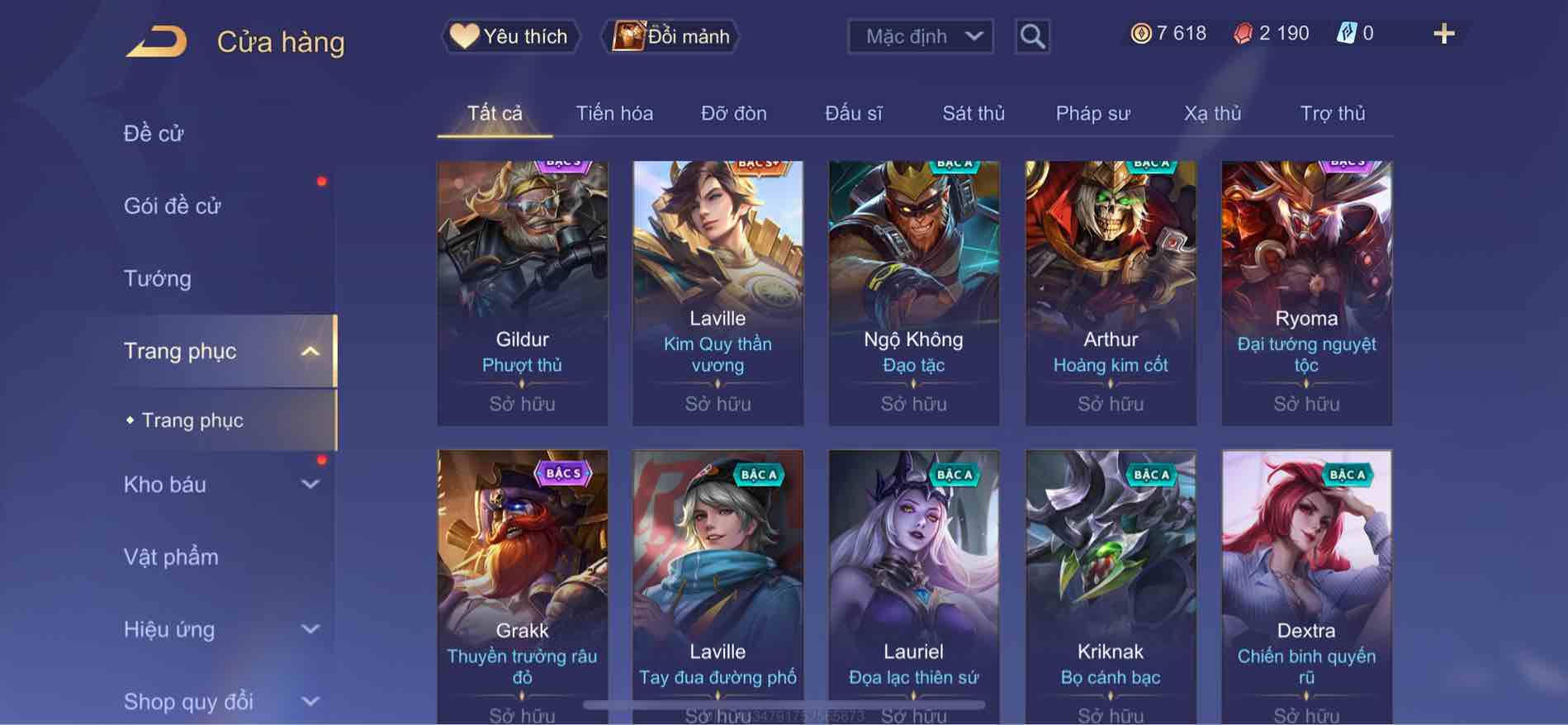Viewport: 1568px width, 725px height.
Task: Tap the blue coupon ticket icon
Action: point(1346,34)
